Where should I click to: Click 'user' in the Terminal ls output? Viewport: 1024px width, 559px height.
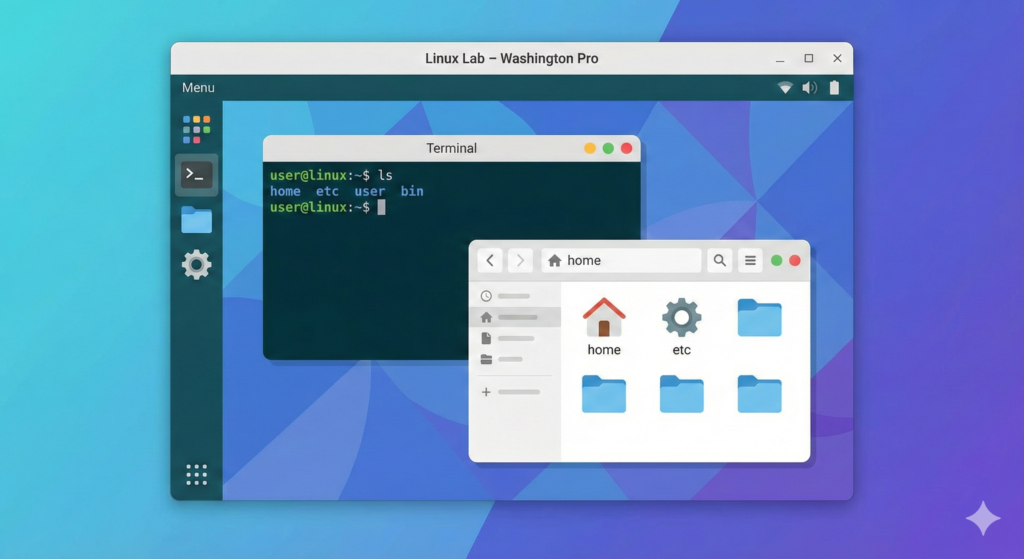point(370,191)
